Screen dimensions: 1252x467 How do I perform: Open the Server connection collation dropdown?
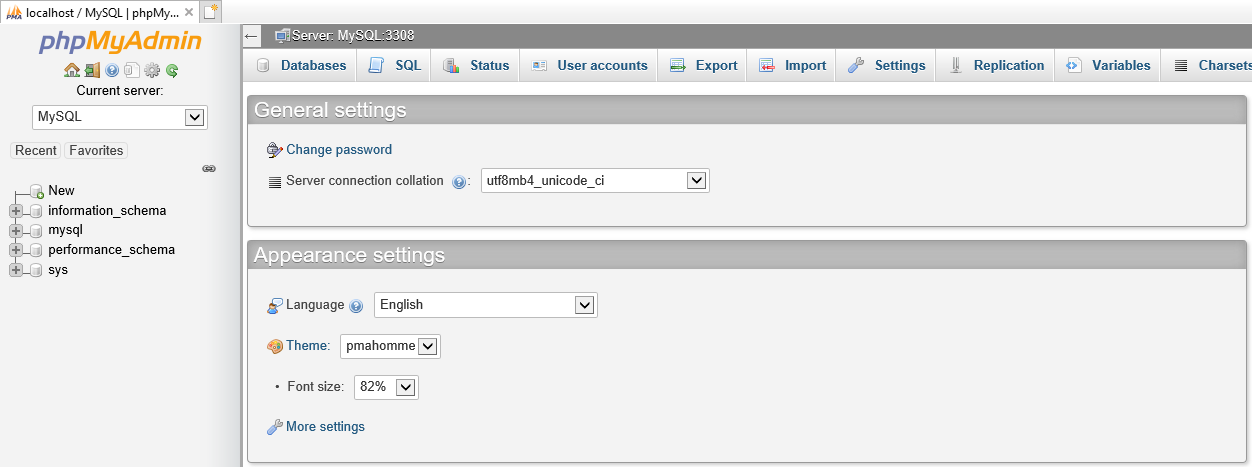595,181
